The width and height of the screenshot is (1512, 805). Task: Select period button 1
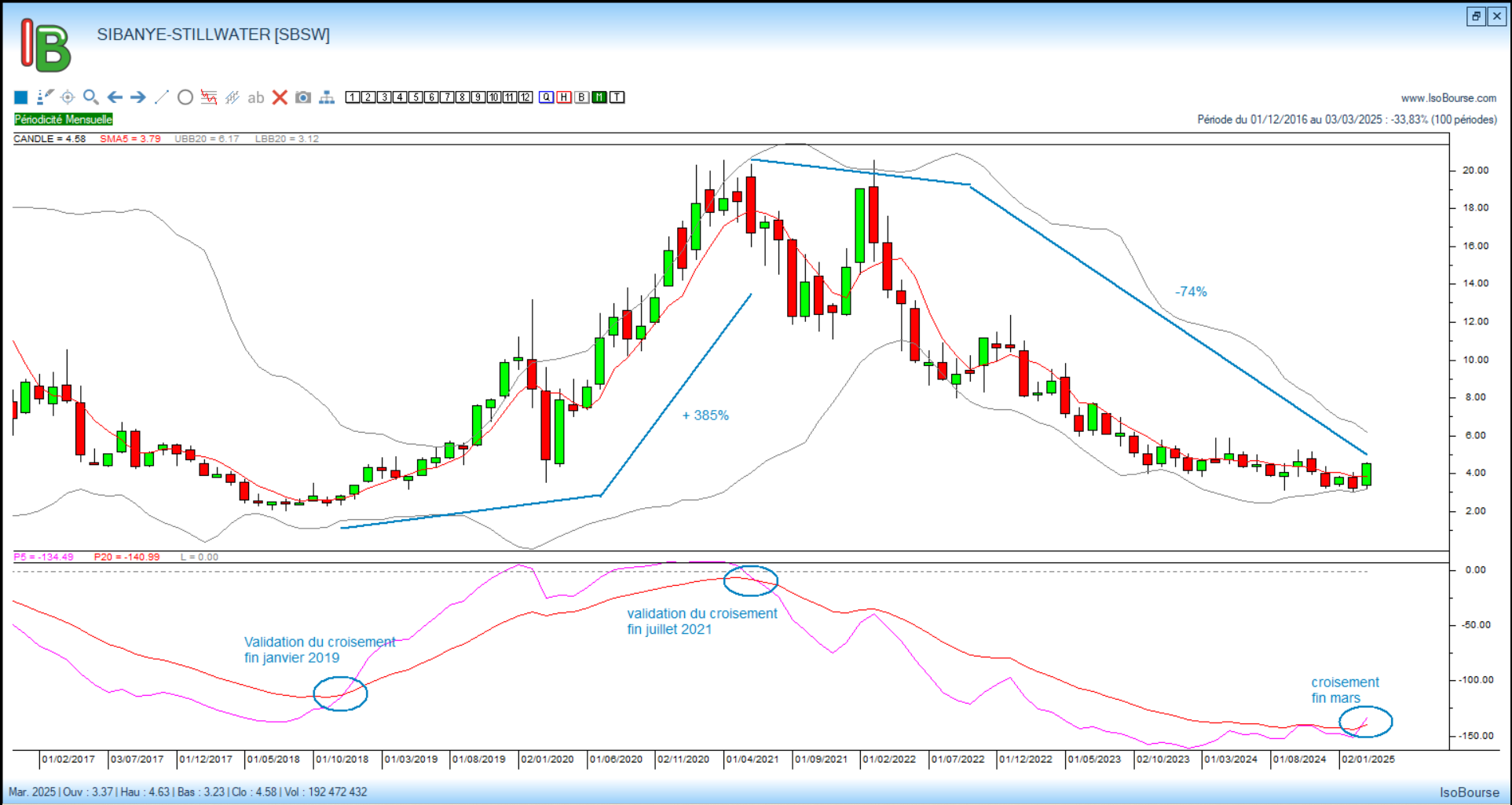click(x=353, y=97)
